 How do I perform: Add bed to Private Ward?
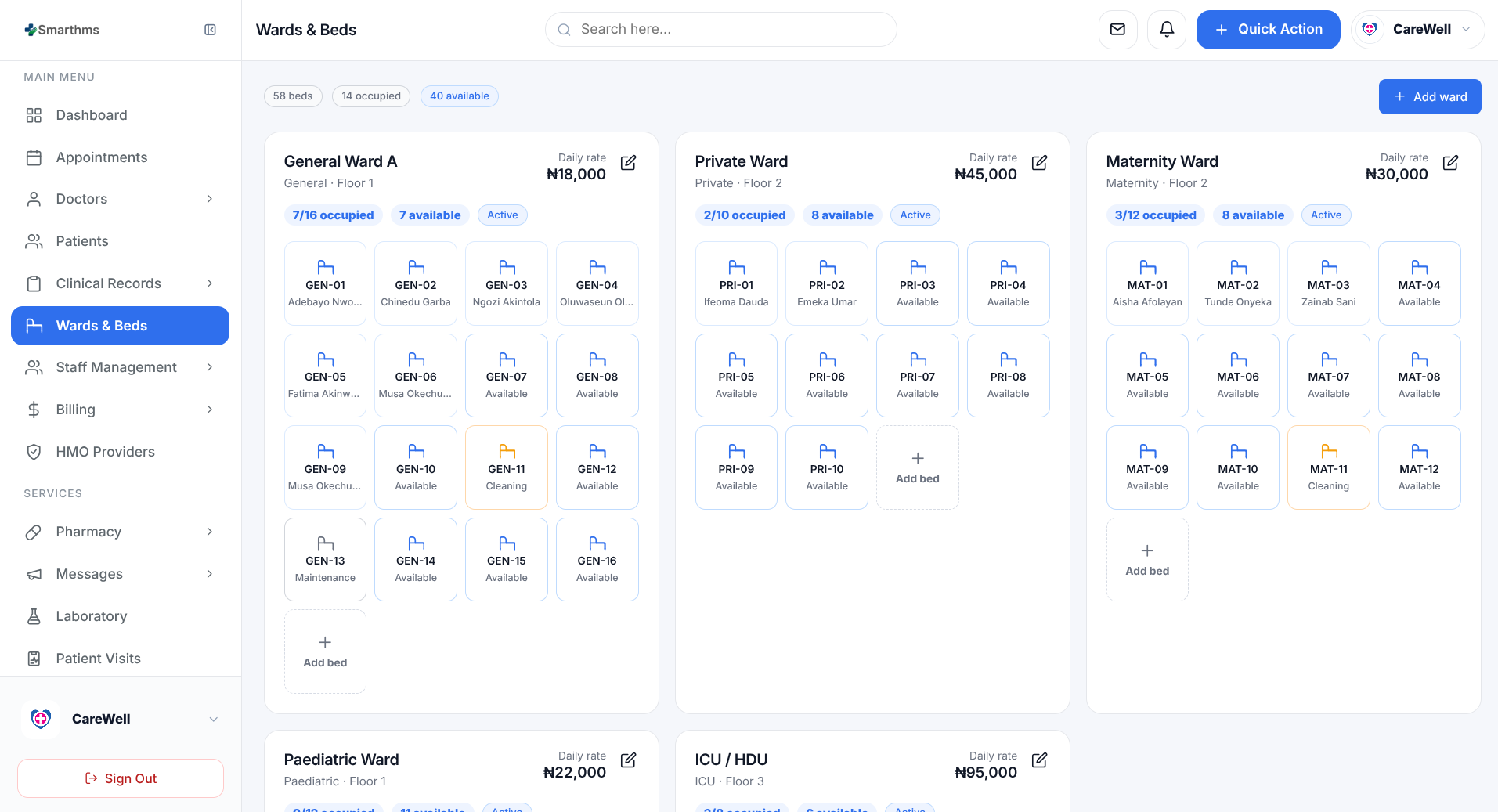(918, 467)
